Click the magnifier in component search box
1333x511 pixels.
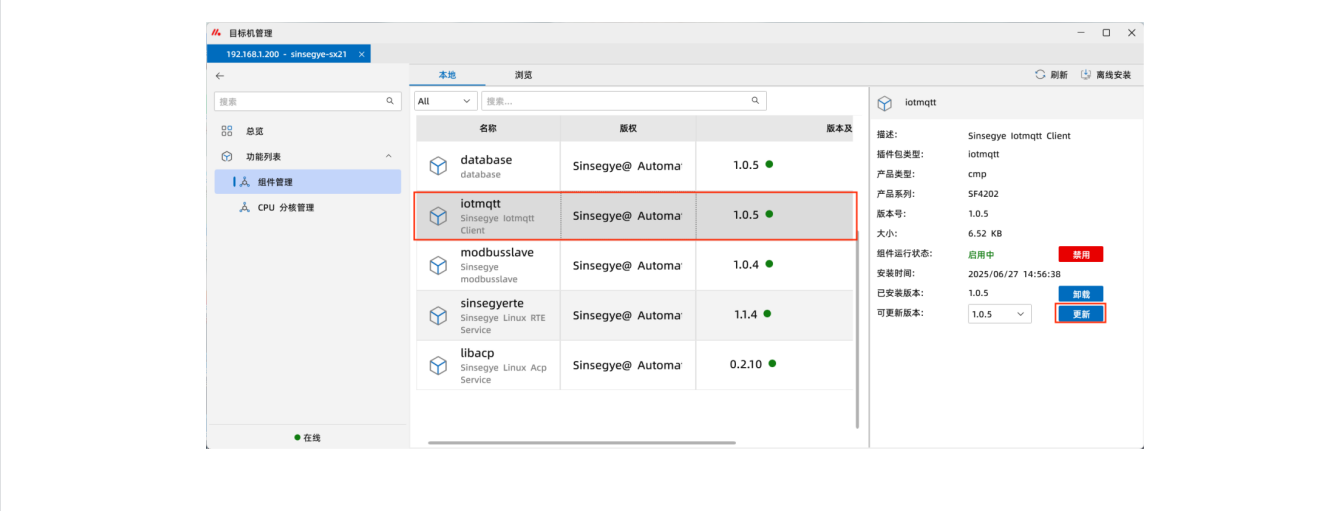tap(756, 101)
